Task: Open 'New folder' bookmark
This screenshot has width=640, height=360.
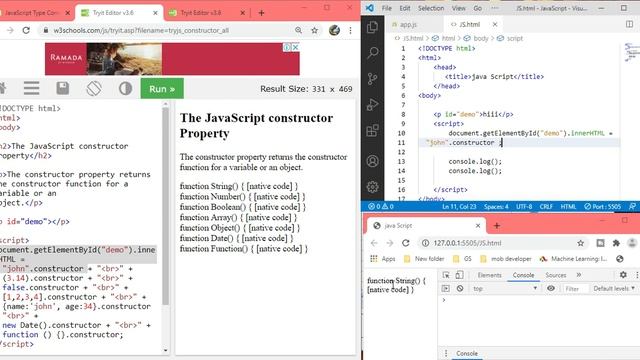Action: [x=424, y=259]
